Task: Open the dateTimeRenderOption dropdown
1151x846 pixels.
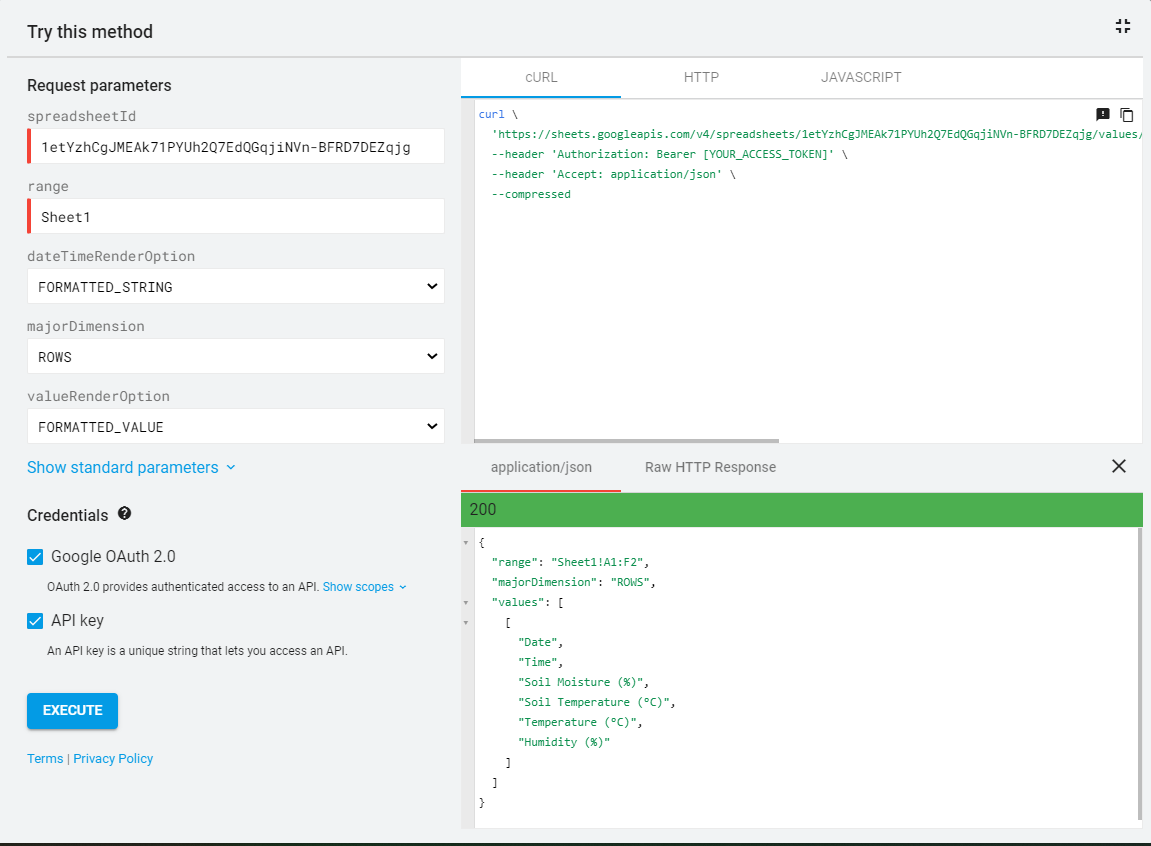Action: 236,286
